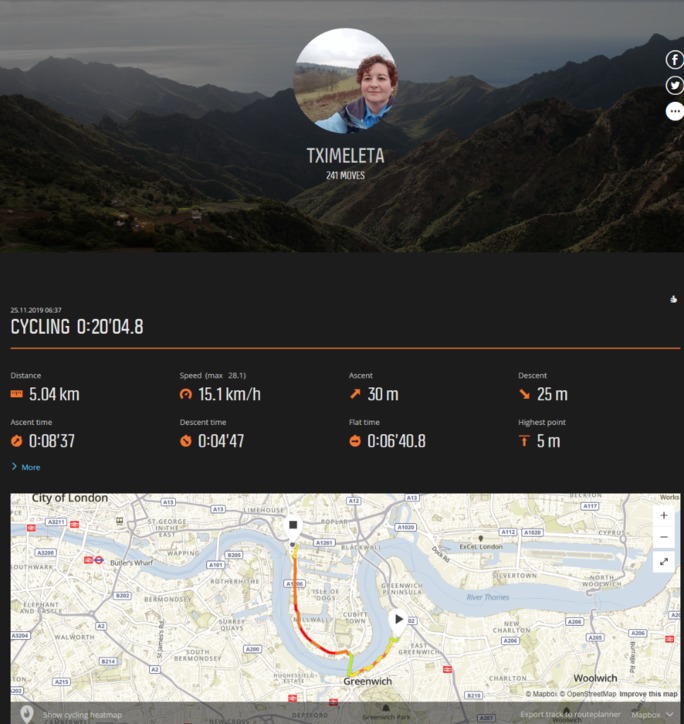Screen dimensions: 684x724
Task: Open TXIMELETA profile name
Action: point(345,156)
